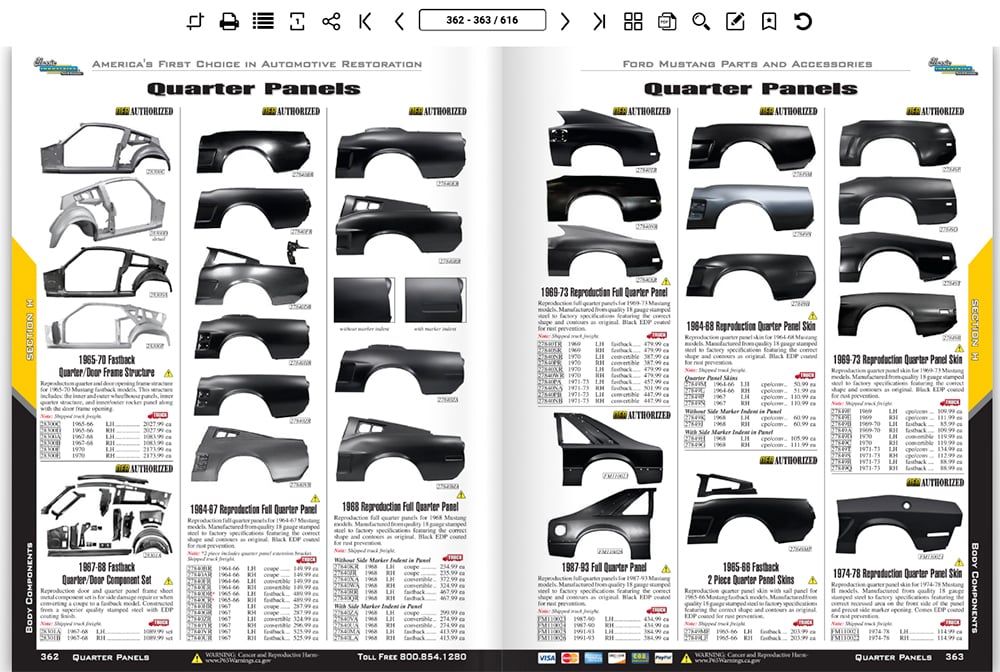The image size is (1000, 672).
Task: Click the 1969-73 Reproduction Full Quarter Panel heading
Action: tap(604, 292)
